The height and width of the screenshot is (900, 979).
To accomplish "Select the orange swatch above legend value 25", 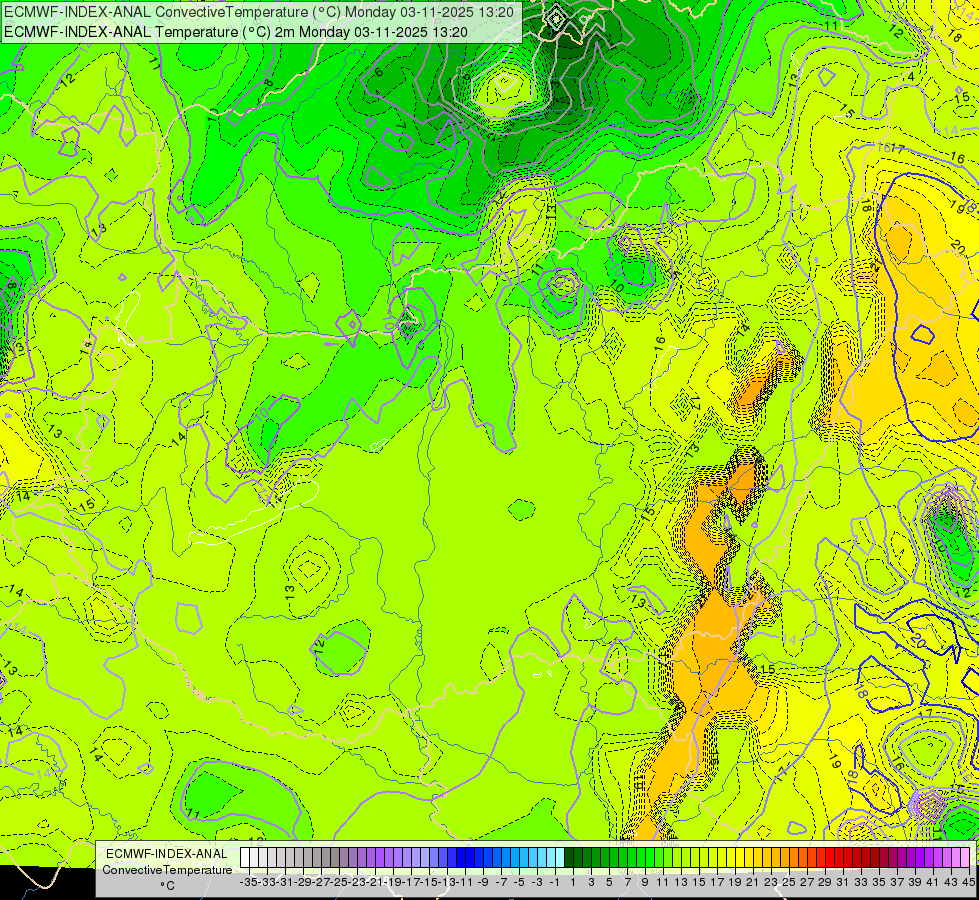I will 785,857.
